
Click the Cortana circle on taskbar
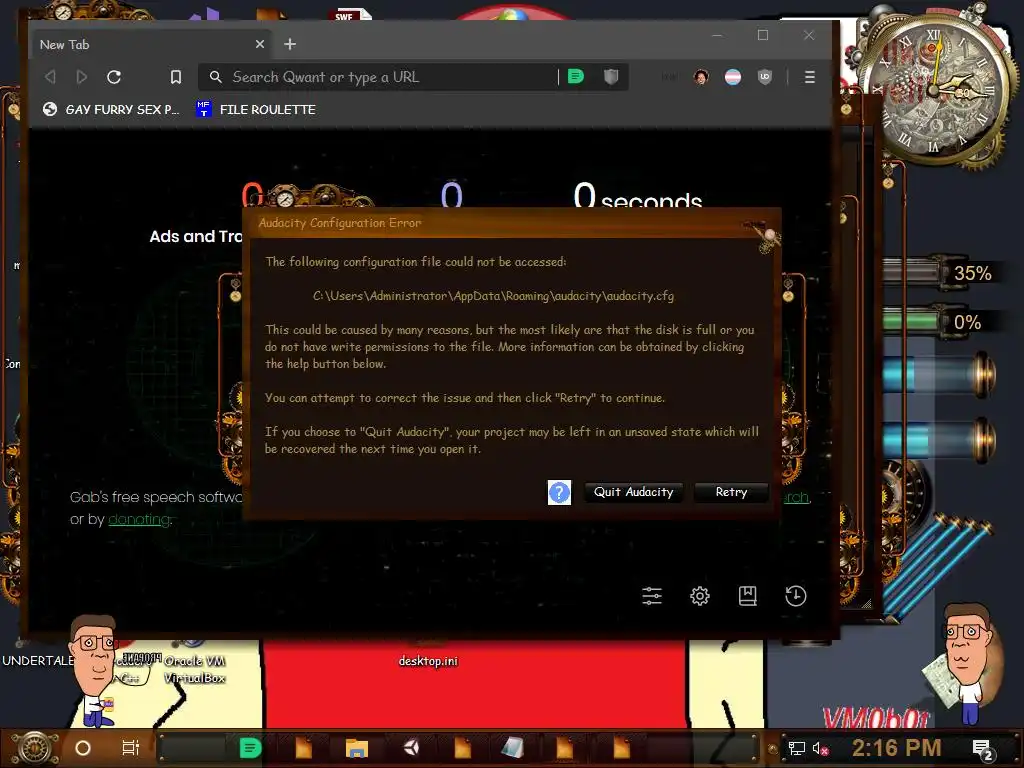(x=83, y=748)
